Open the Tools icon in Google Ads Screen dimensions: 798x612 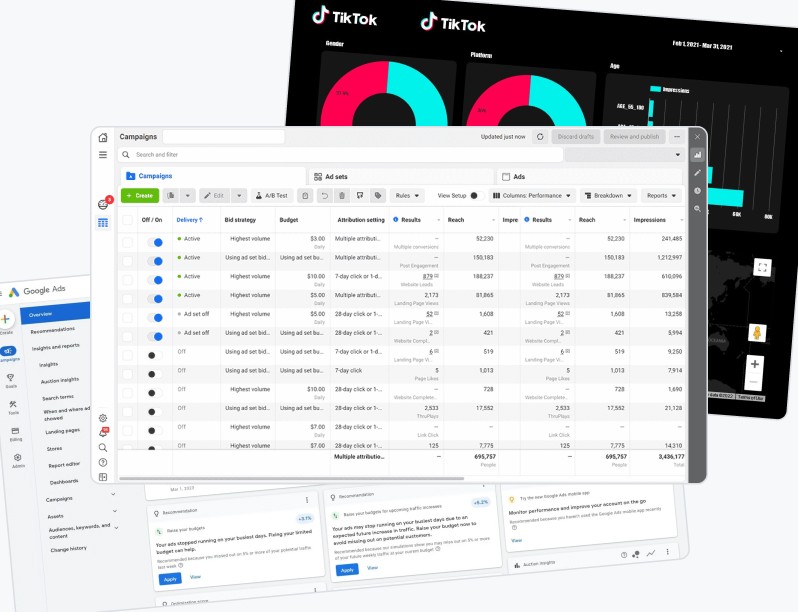click(13, 404)
